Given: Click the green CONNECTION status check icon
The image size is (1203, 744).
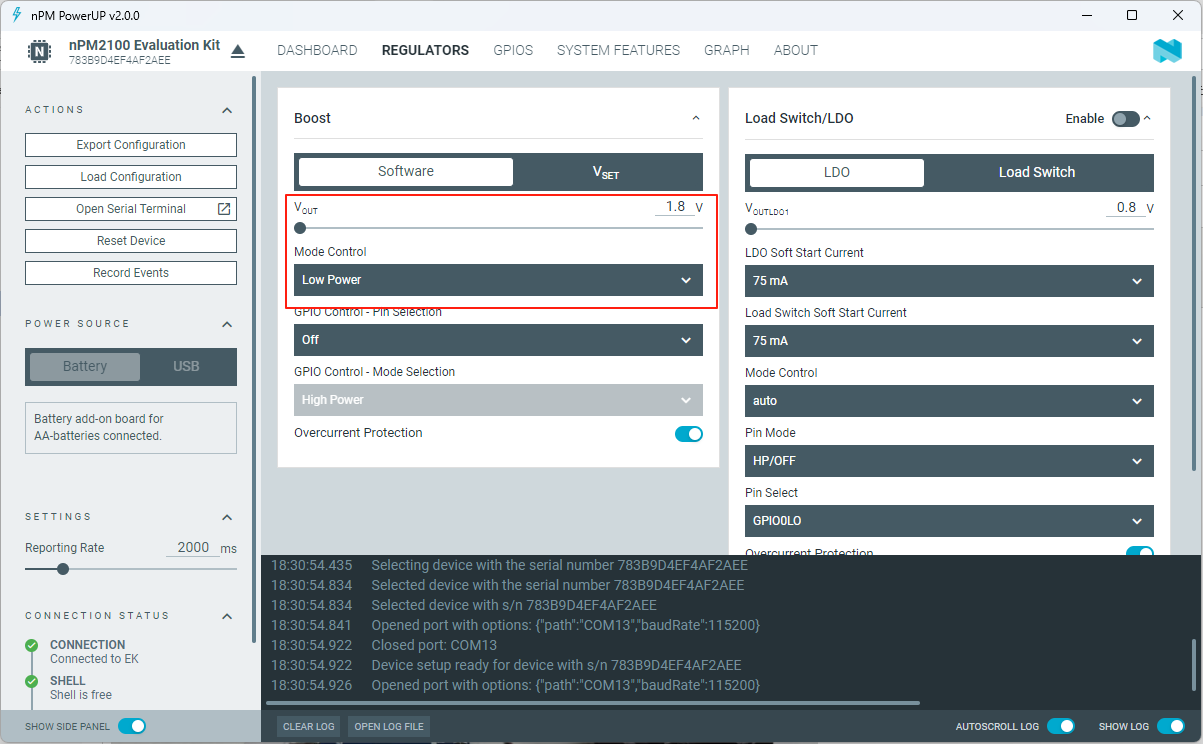Looking at the screenshot, I should [x=32, y=645].
